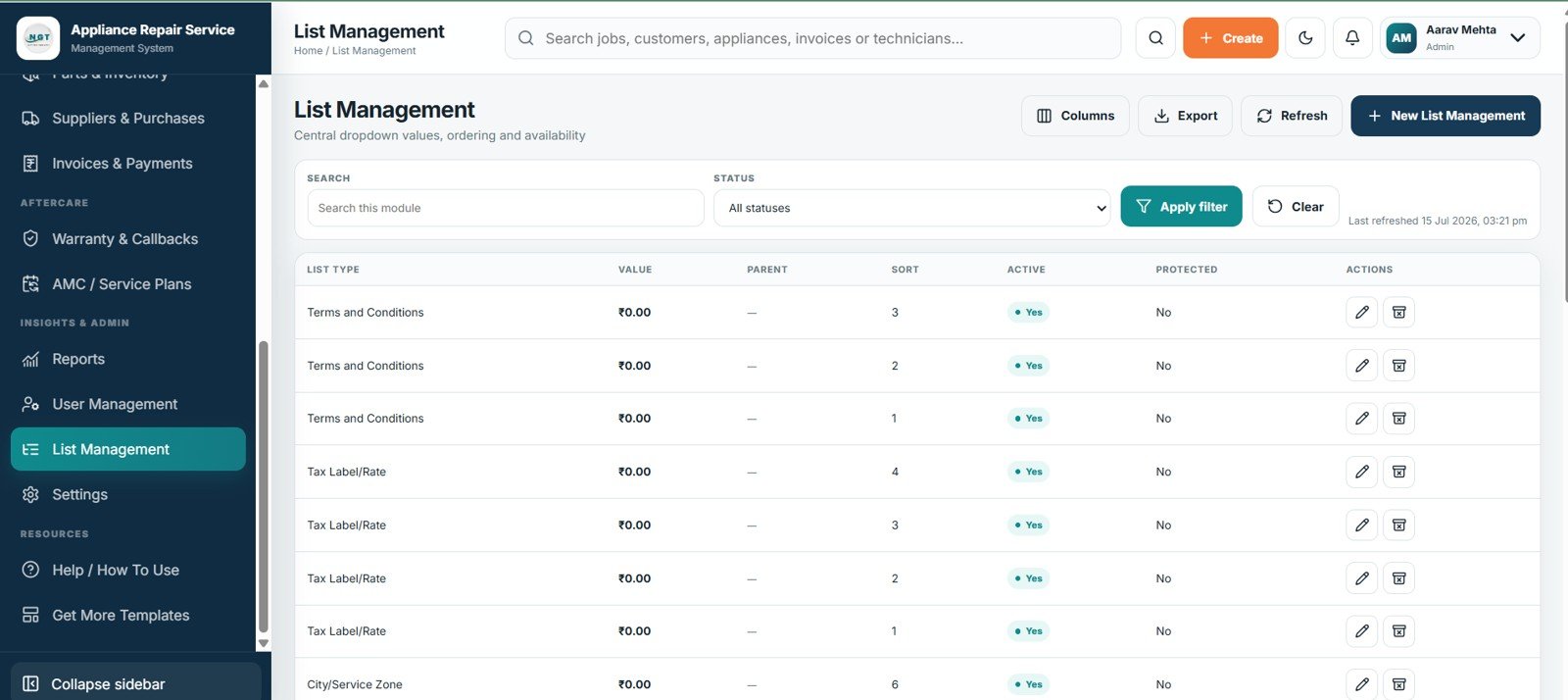Edit Tax Label/Rate row with sort 1
This screenshot has width=1568, height=700.
[1361, 631]
